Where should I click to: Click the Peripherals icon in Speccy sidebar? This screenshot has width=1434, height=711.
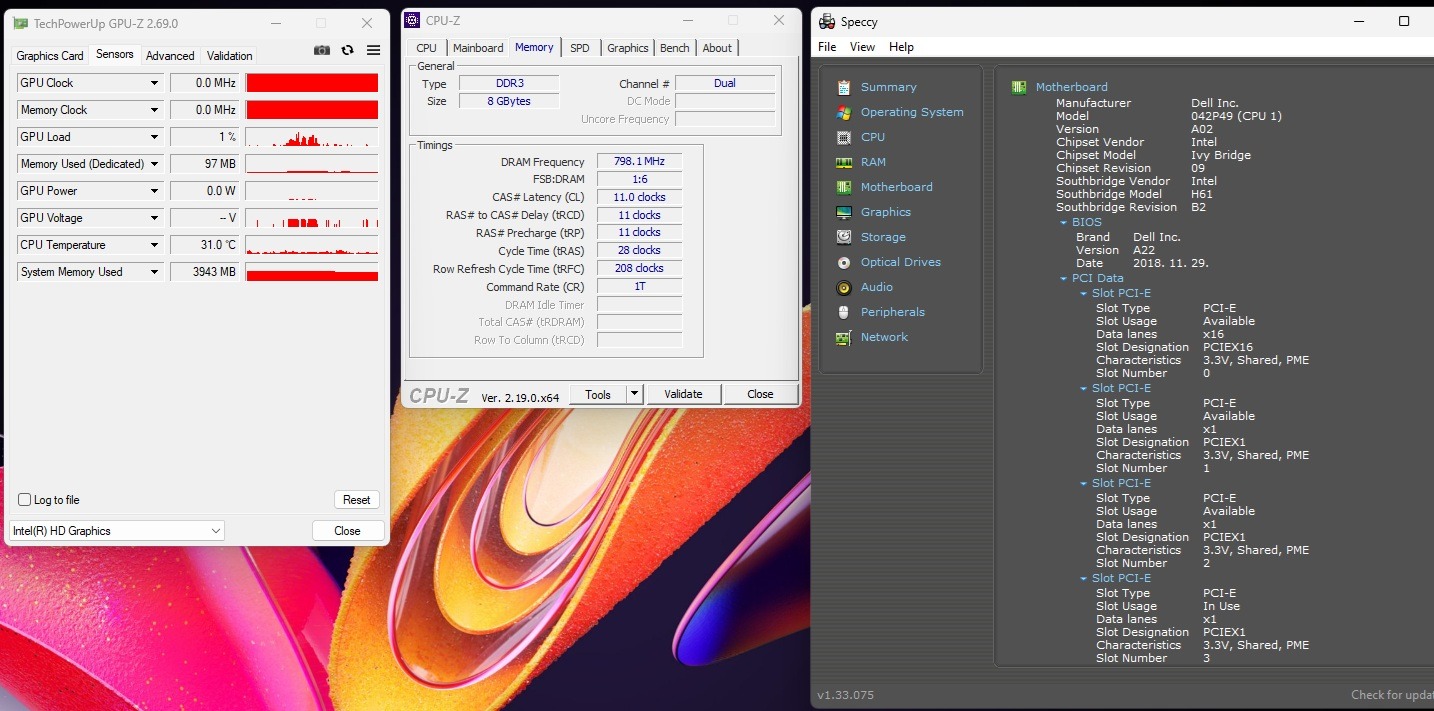point(844,312)
